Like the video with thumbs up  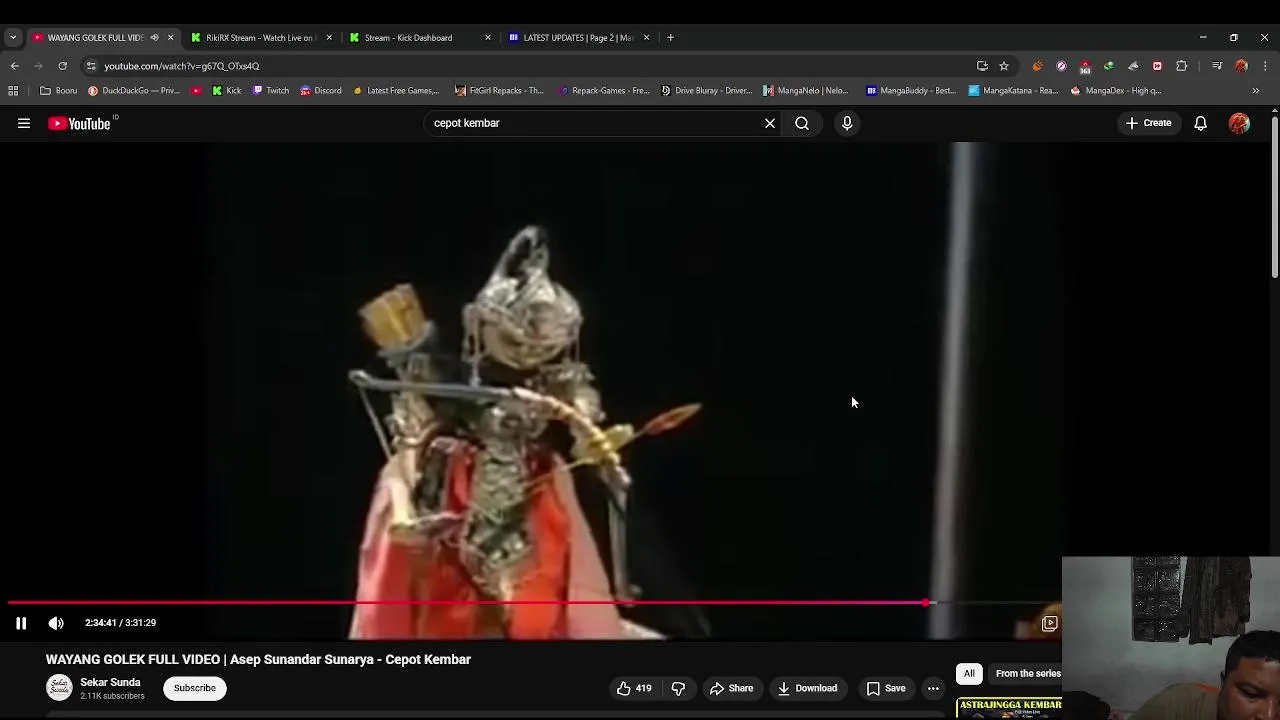click(634, 688)
